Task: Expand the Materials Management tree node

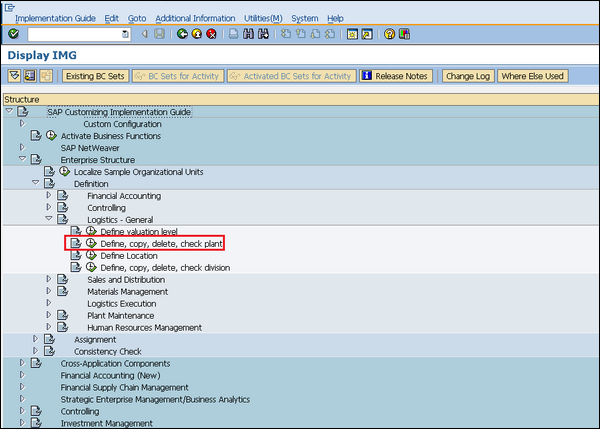Action: click(x=47, y=292)
